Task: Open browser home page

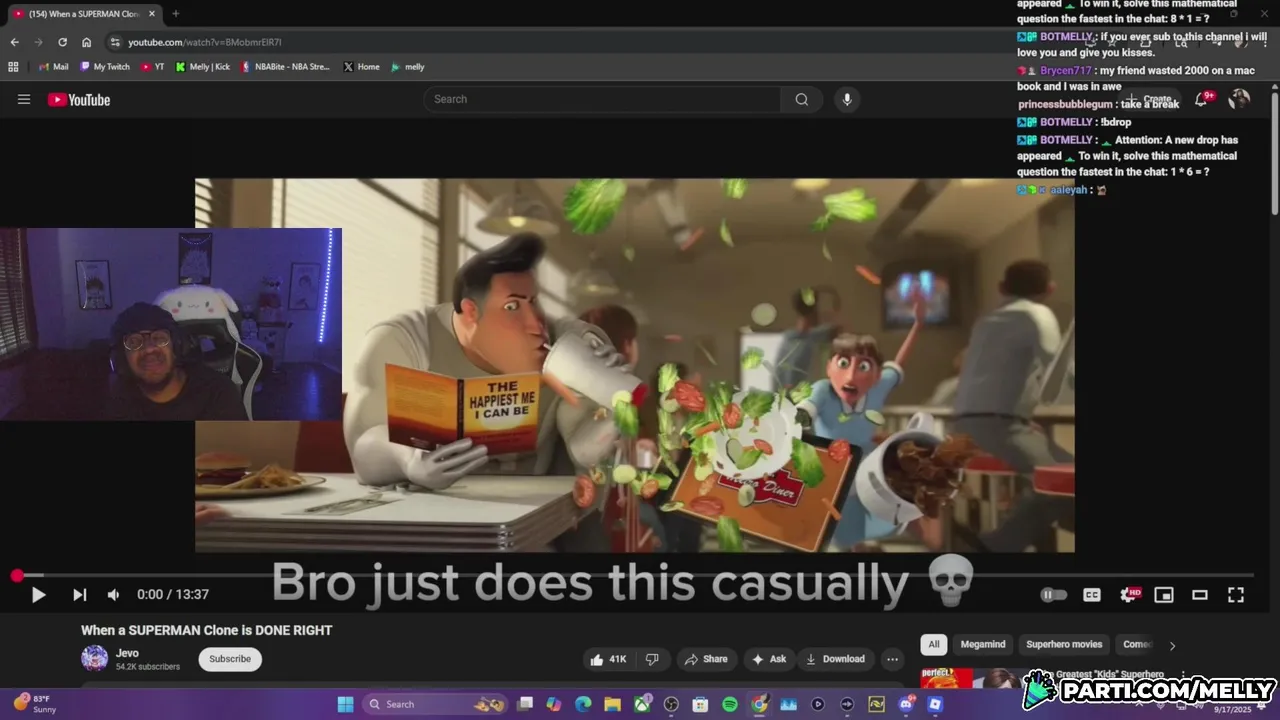Action: tap(87, 42)
